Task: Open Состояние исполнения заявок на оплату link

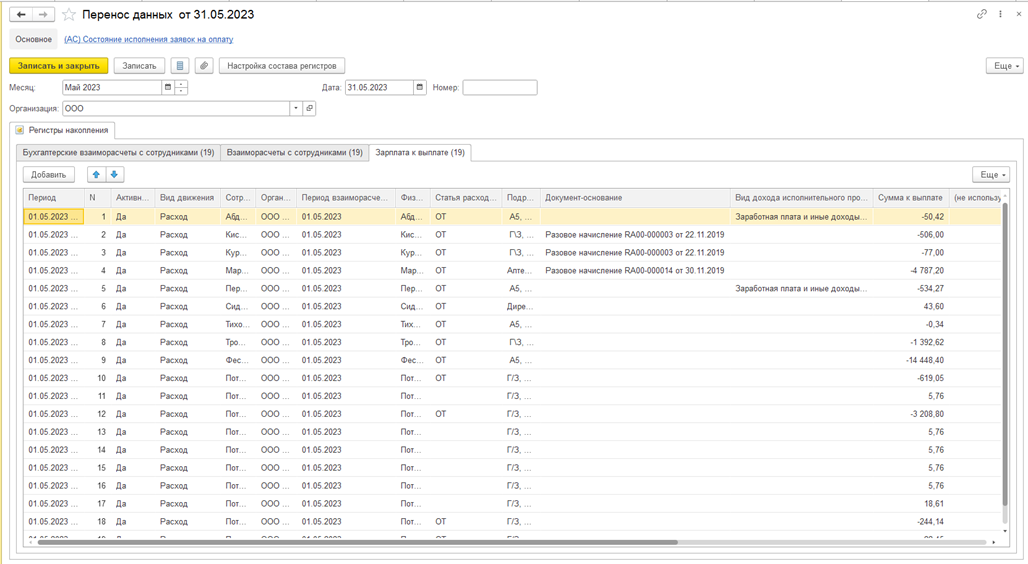Action: pyautogui.click(x=149, y=39)
